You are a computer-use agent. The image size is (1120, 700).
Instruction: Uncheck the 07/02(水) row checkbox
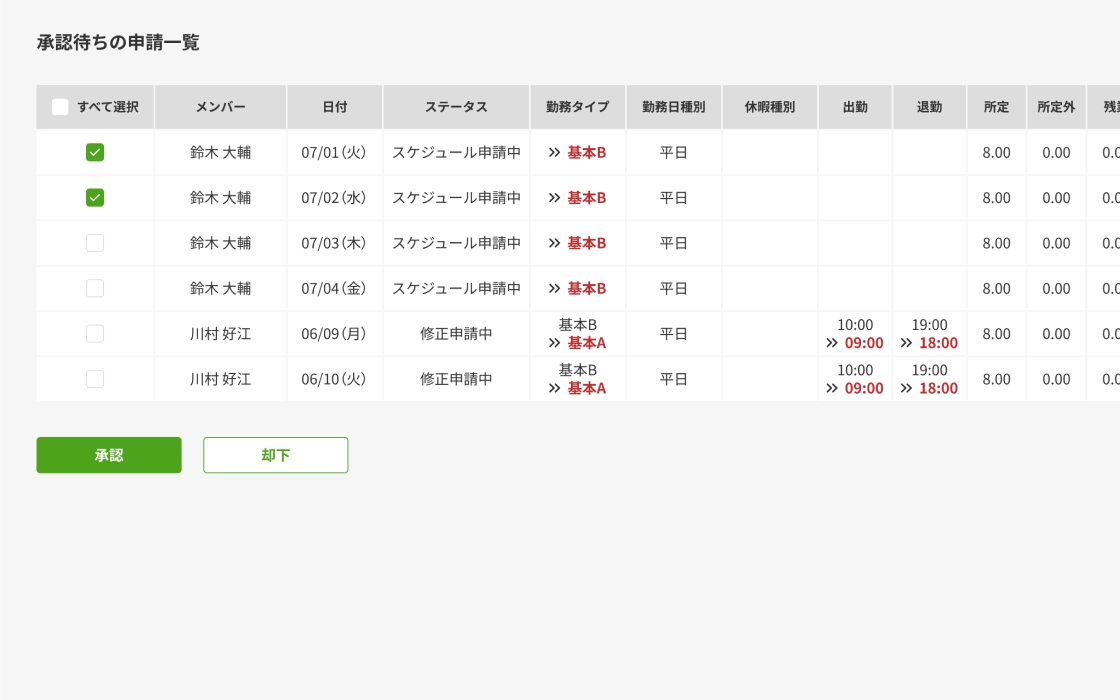point(95,198)
